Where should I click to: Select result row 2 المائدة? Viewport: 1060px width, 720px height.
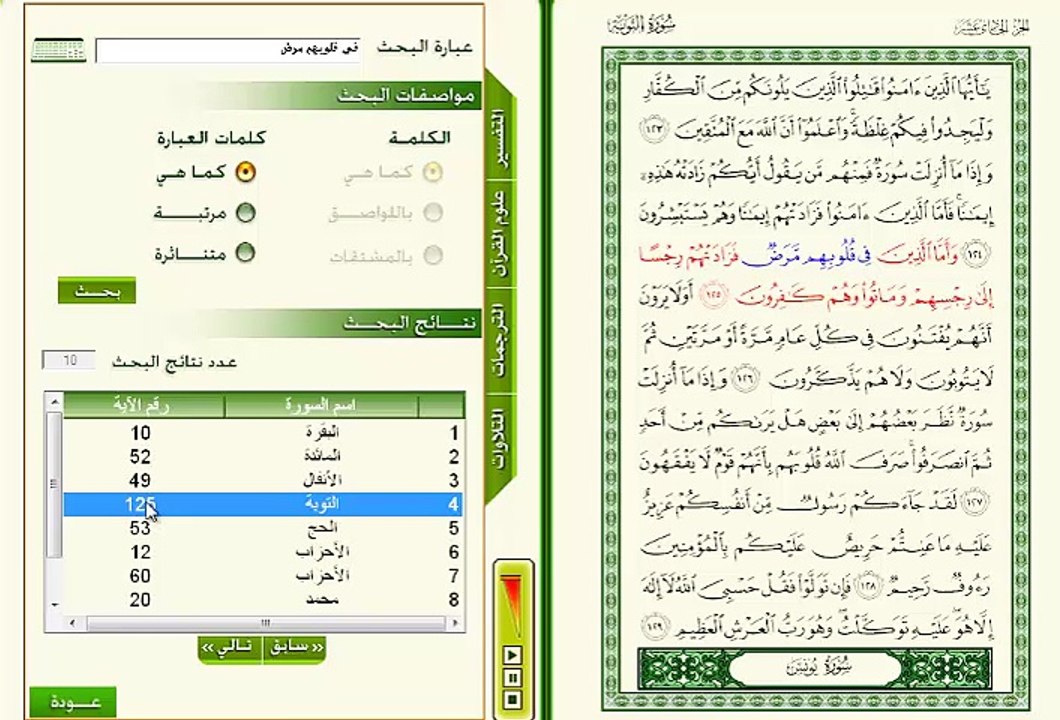(263, 457)
